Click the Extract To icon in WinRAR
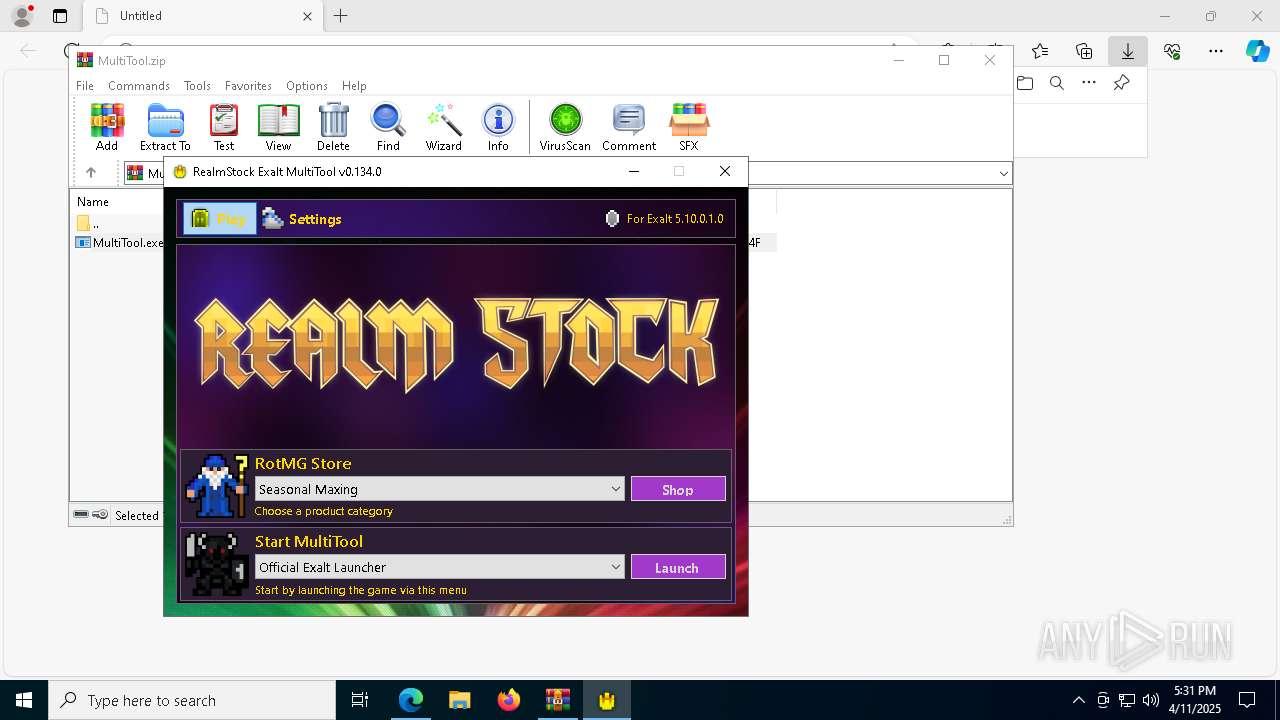Viewport: 1280px width, 720px height. (x=165, y=127)
